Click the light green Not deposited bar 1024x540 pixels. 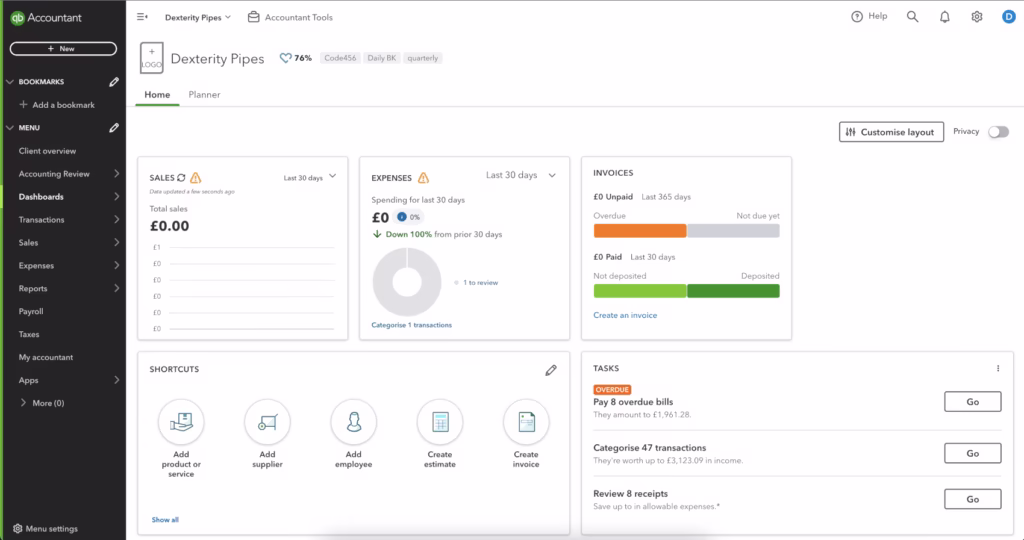coord(639,291)
